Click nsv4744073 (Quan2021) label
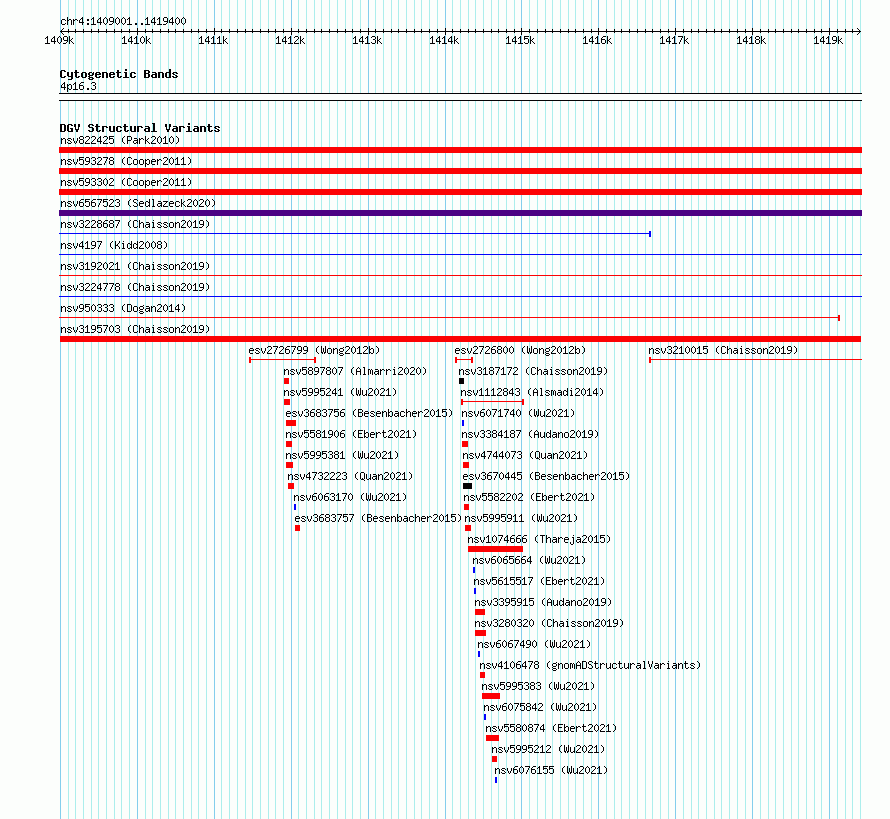 coord(525,455)
